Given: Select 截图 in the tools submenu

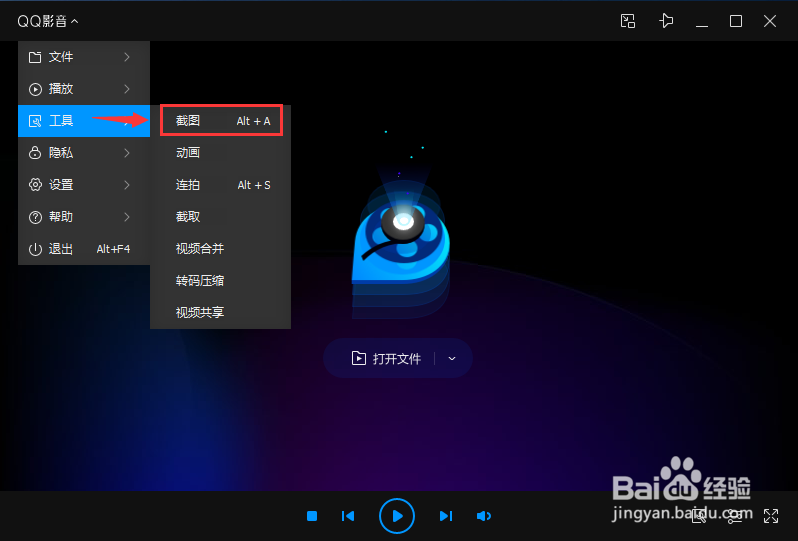Looking at the screenshot, I should click(221, 121).
